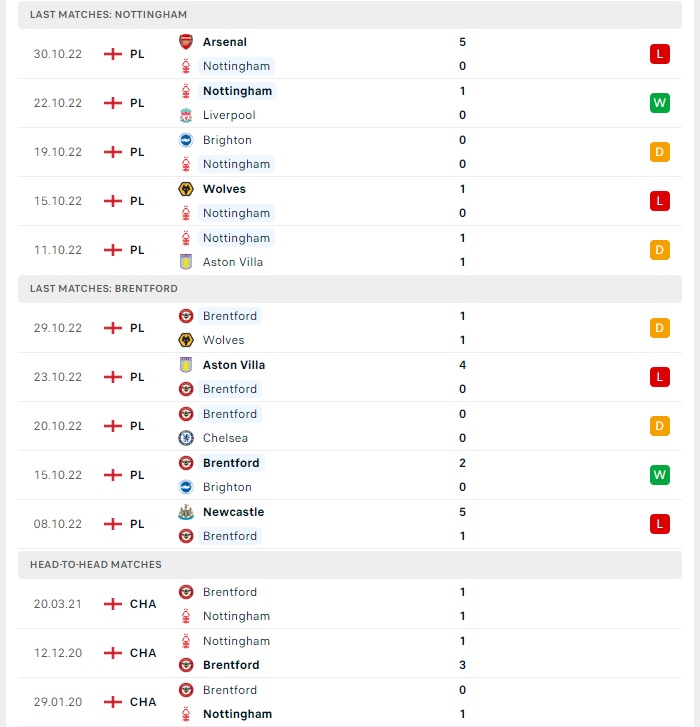Image resolution: width=700 pixels, height=727 pixels.
Task: Click the Head-to-Head Matches section header
Action: click(350, 564)
